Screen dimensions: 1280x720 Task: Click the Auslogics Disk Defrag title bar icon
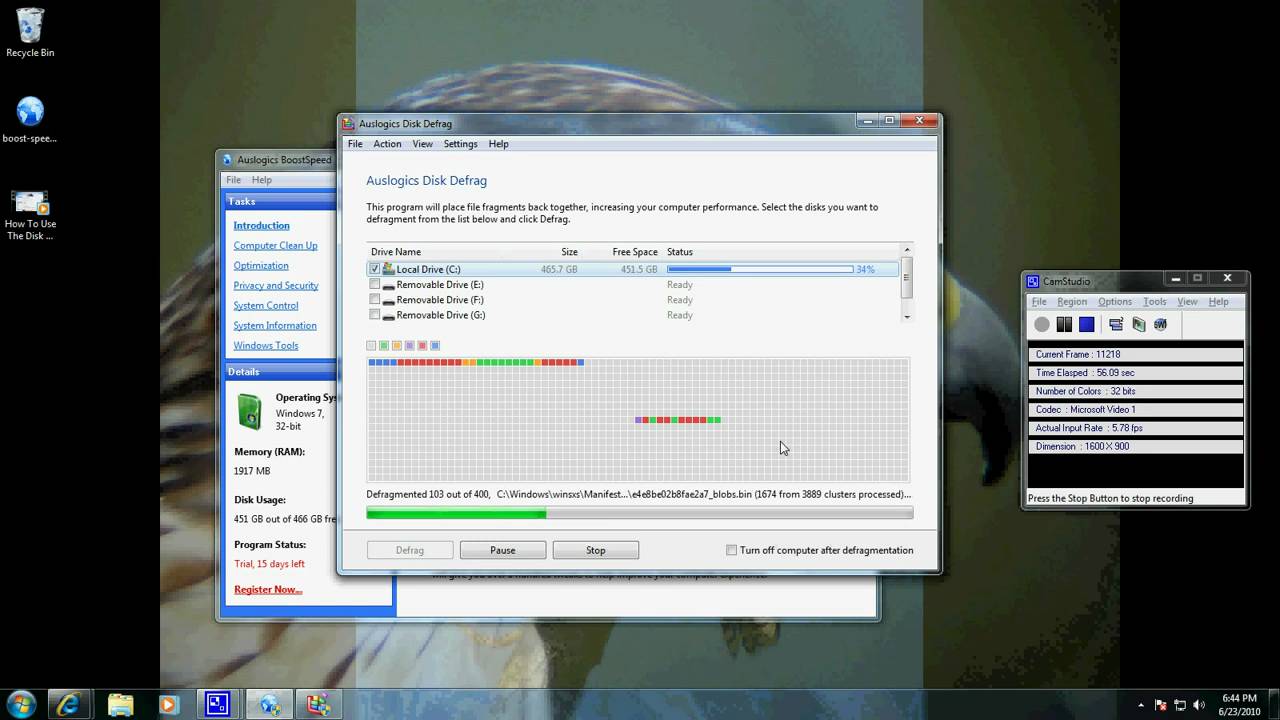point(348,124)
